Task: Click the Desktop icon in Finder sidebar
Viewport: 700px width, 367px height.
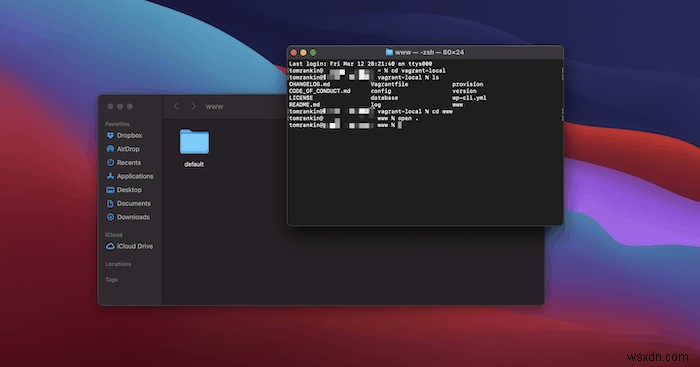Action: coord(110,190)
